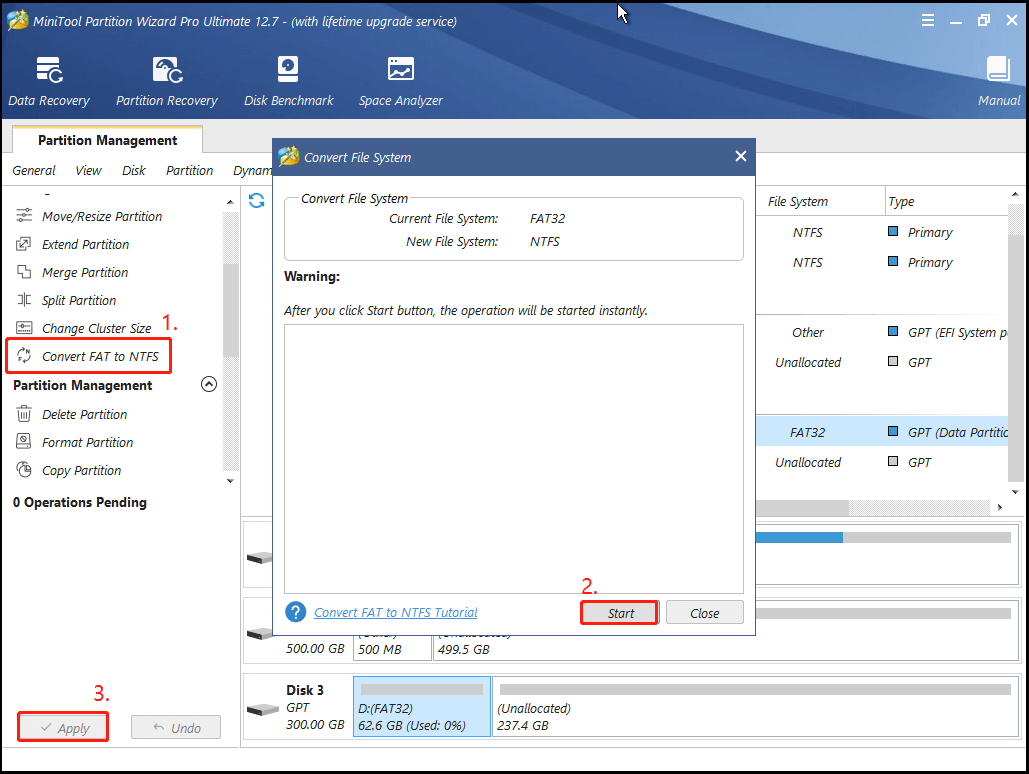
Task: Select the D:(FAT32) partition block on Disk 3
Action: [421, 707]
